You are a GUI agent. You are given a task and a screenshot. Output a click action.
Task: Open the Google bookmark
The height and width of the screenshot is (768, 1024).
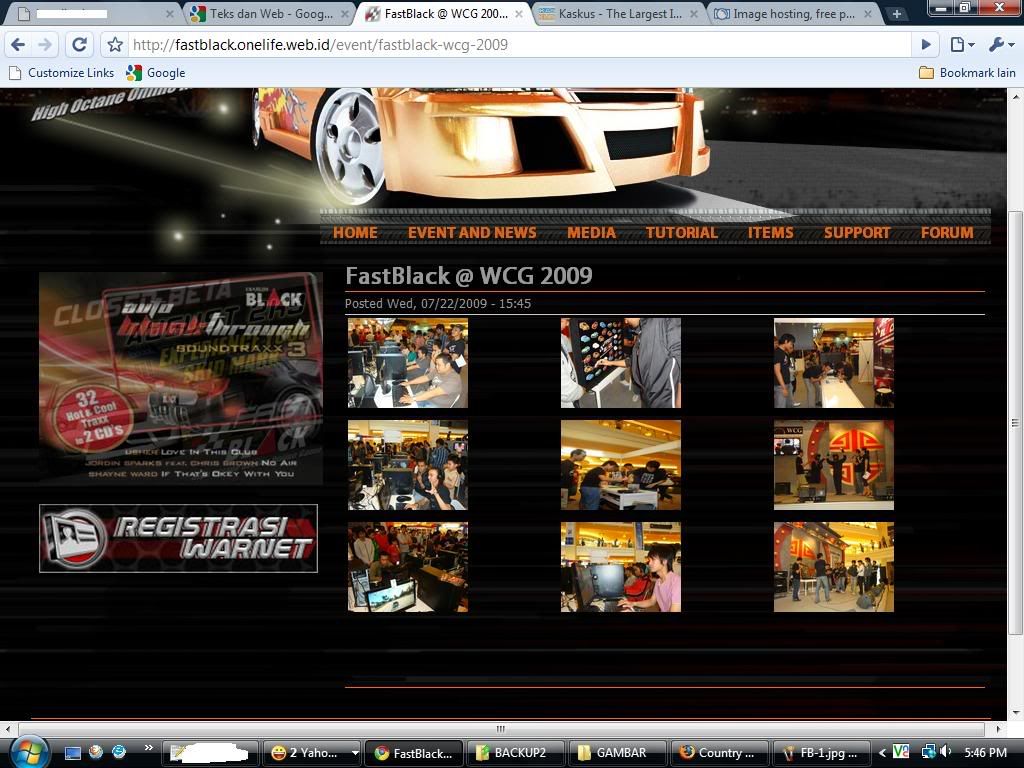pos(156,73)
